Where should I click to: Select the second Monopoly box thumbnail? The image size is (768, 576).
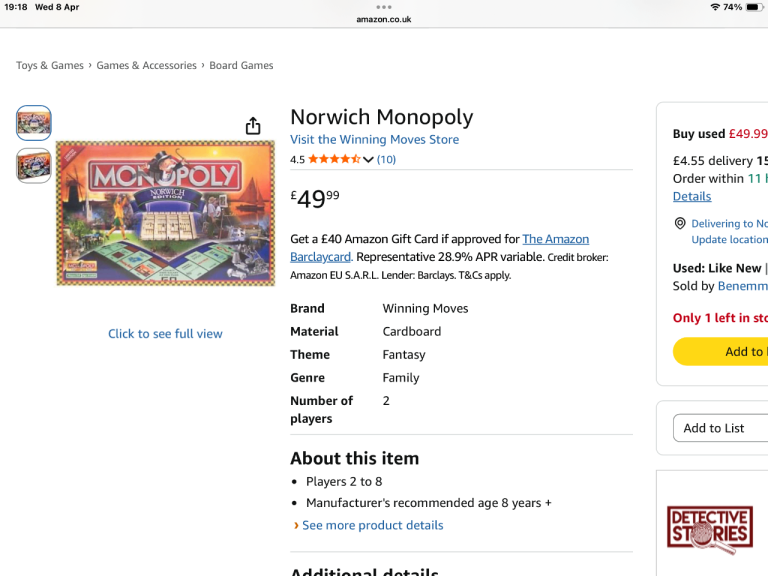[x=34, y=165]
